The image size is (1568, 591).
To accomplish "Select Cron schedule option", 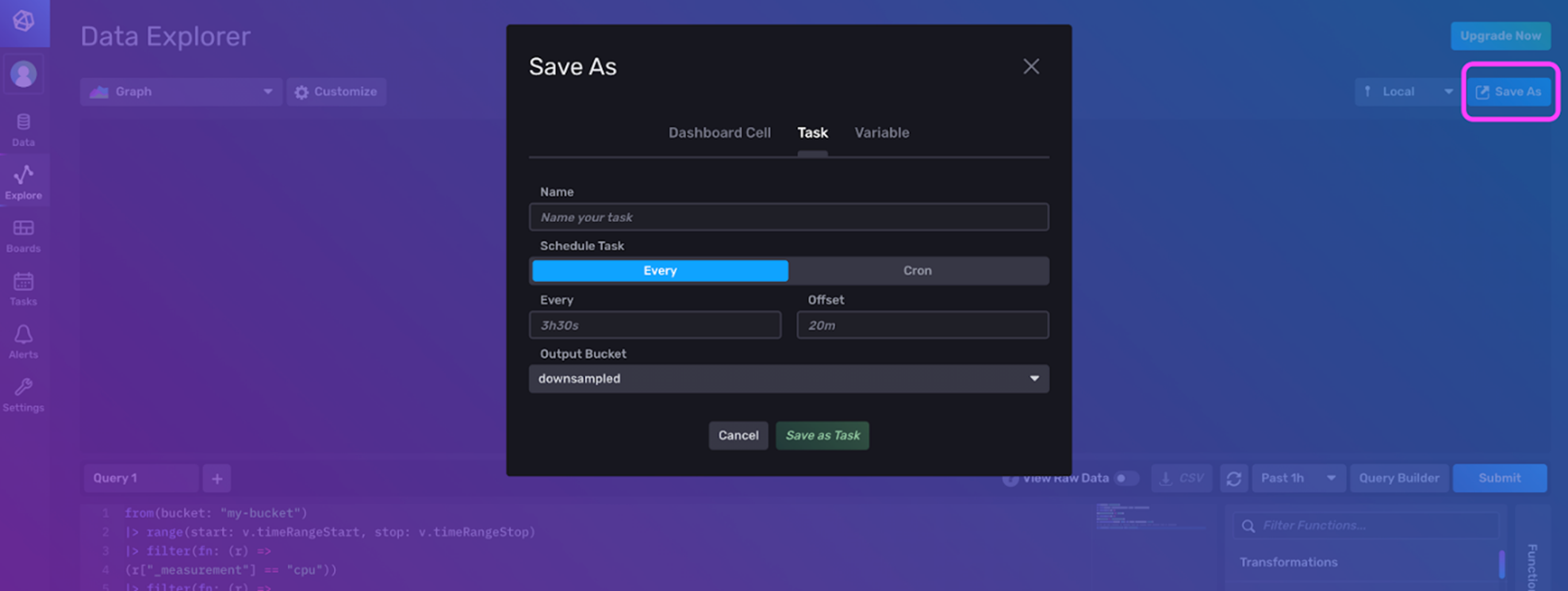I will tap(918, 271).
